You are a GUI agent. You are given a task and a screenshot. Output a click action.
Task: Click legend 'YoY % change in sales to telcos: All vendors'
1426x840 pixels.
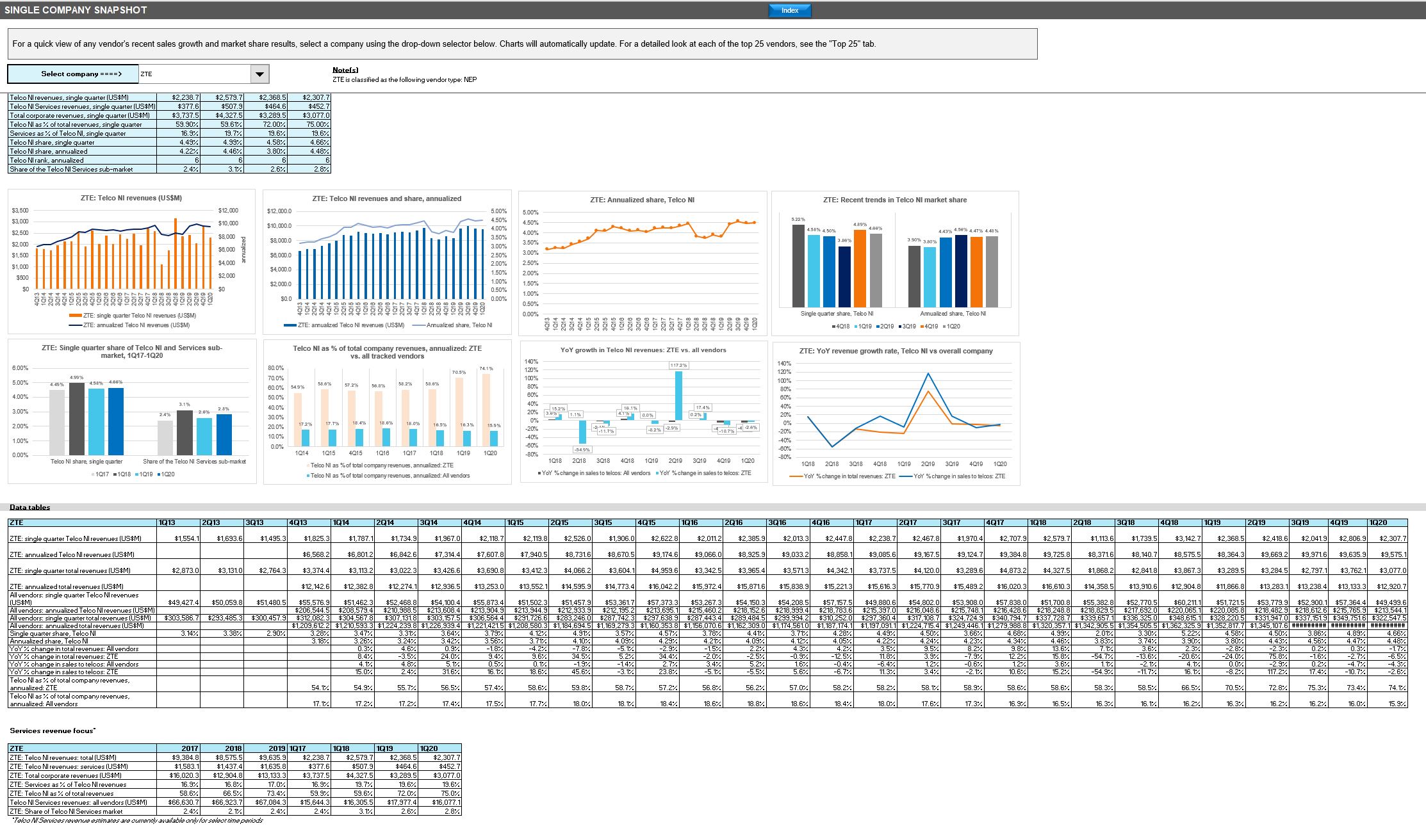click(x=594, y=473)
